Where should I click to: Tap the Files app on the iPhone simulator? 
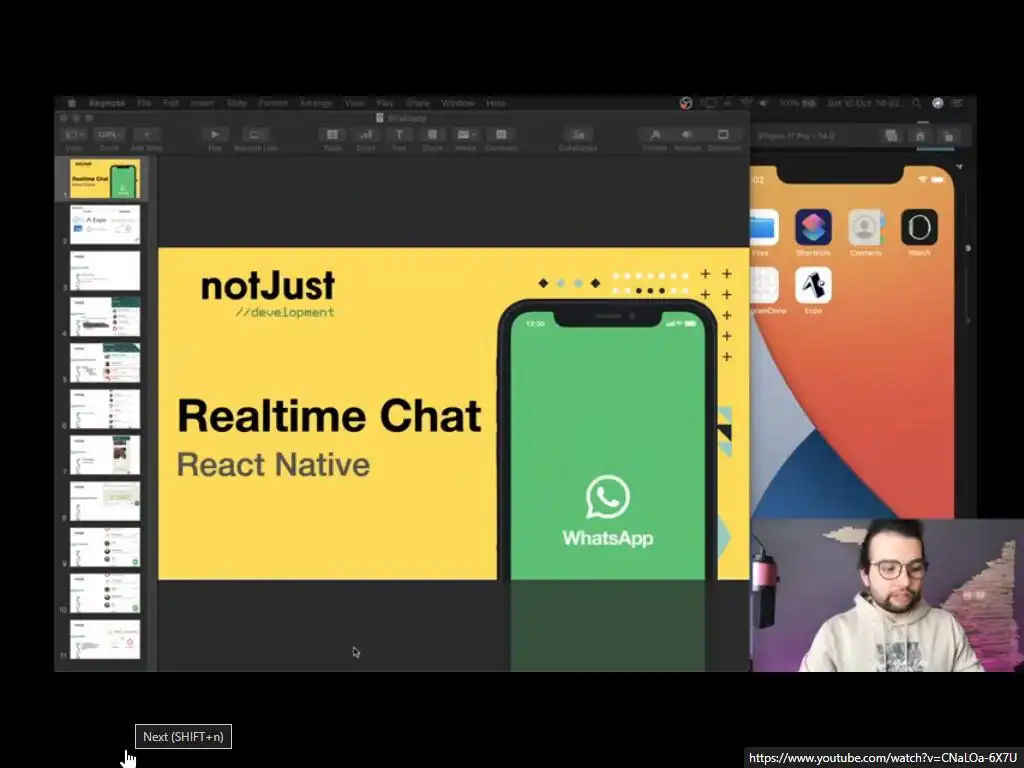coord(765,227)
